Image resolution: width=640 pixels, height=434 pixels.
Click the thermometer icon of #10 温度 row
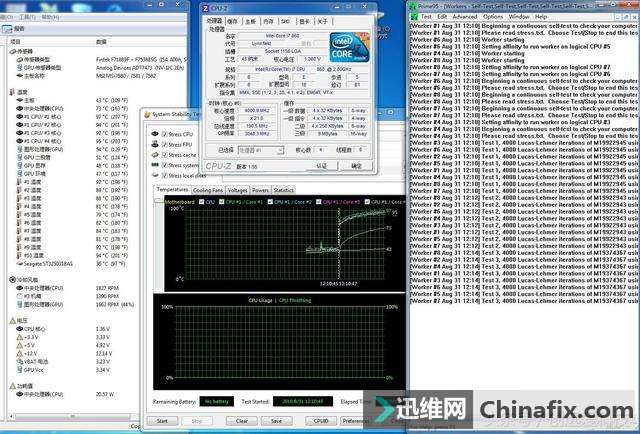click(x=19, y=256)
